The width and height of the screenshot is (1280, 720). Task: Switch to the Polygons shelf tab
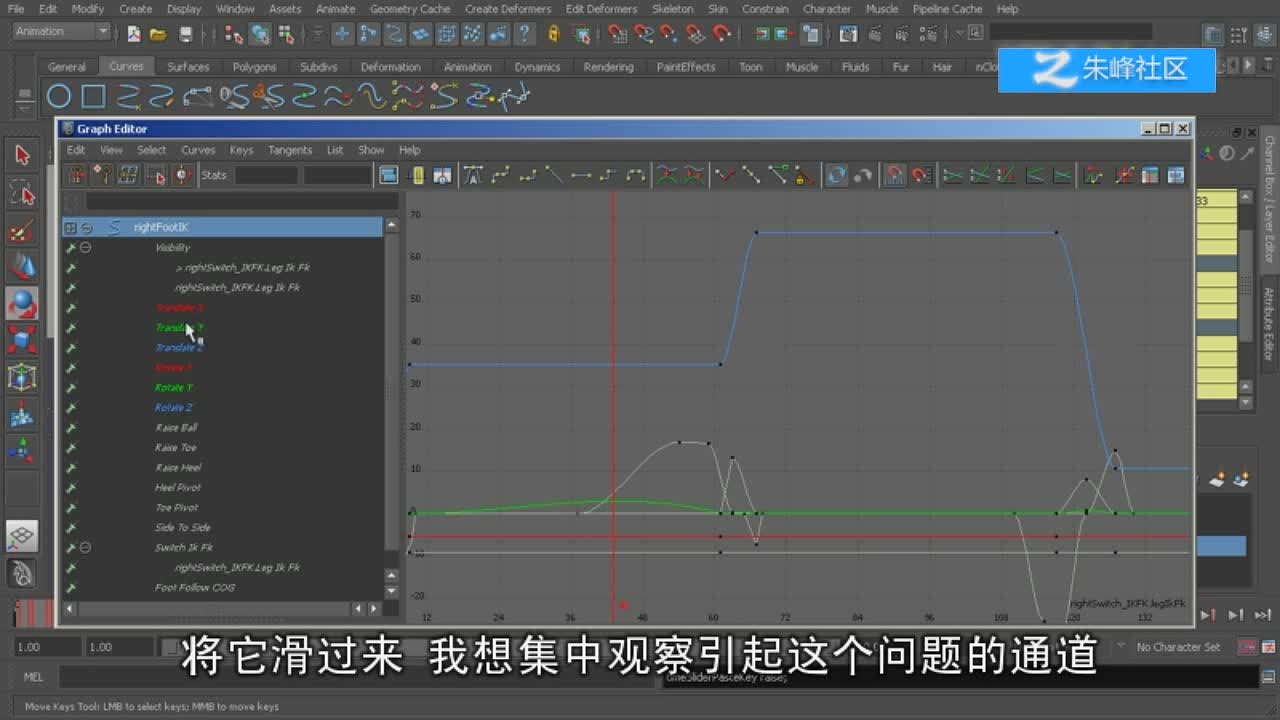point(254,67)
